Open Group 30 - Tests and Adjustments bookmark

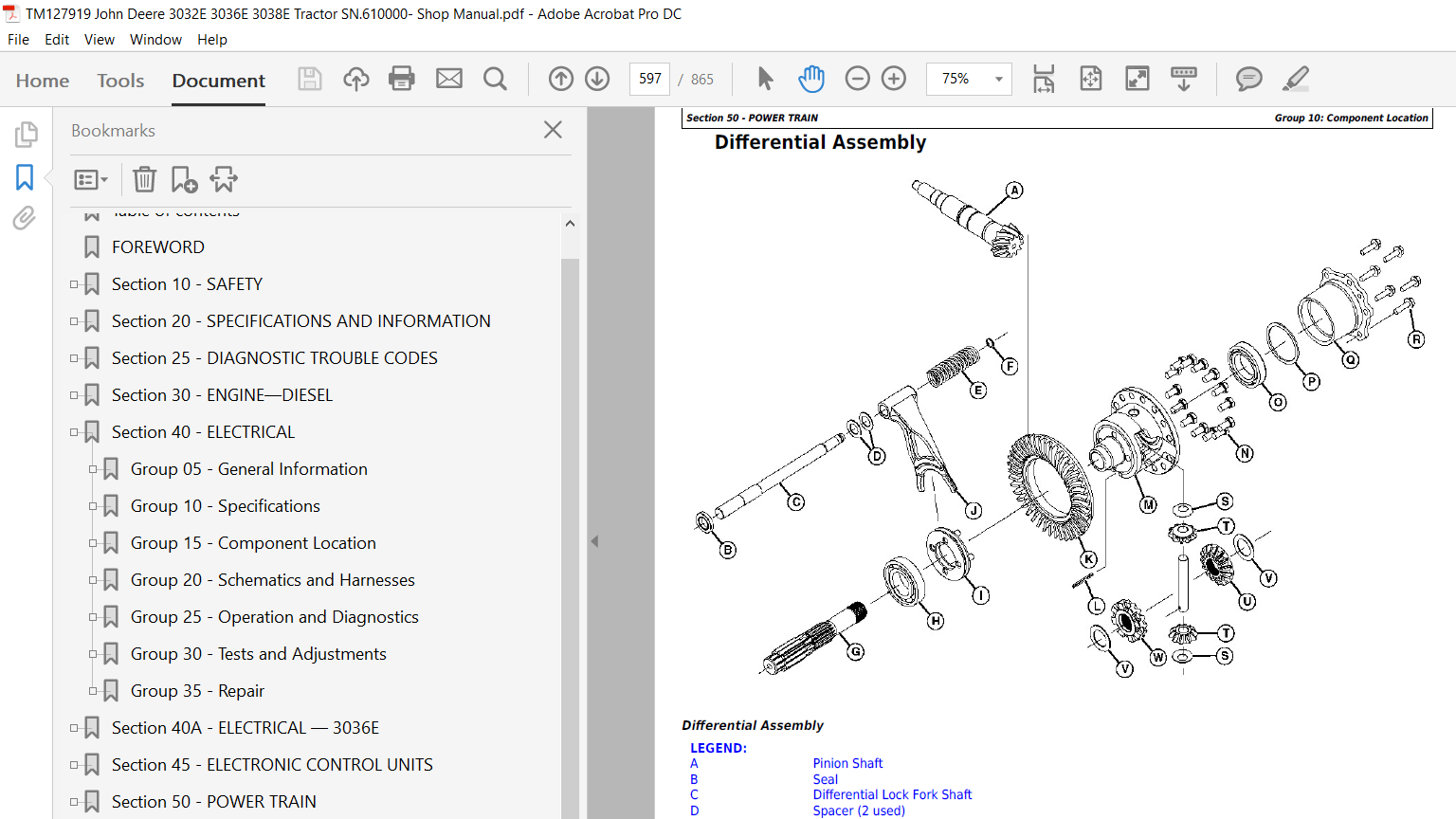click(259, 654)
